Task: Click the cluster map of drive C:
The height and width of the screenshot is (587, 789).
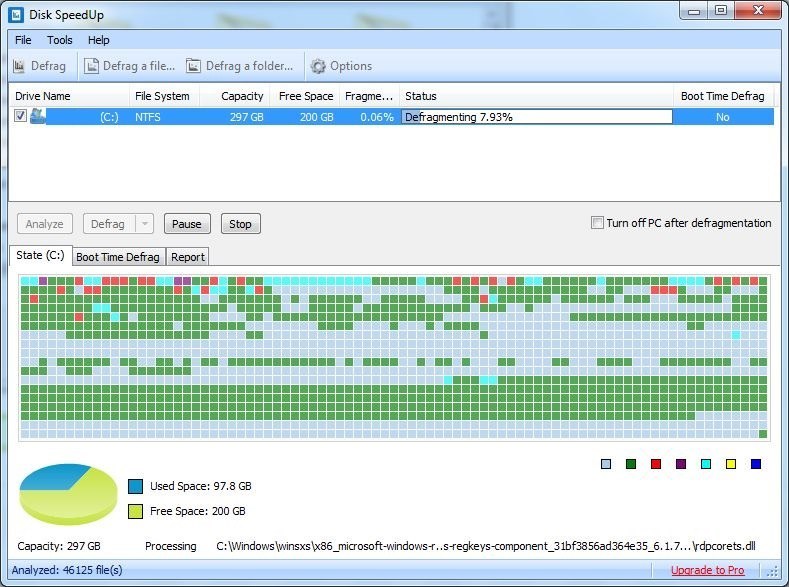Action: (394, 357)
